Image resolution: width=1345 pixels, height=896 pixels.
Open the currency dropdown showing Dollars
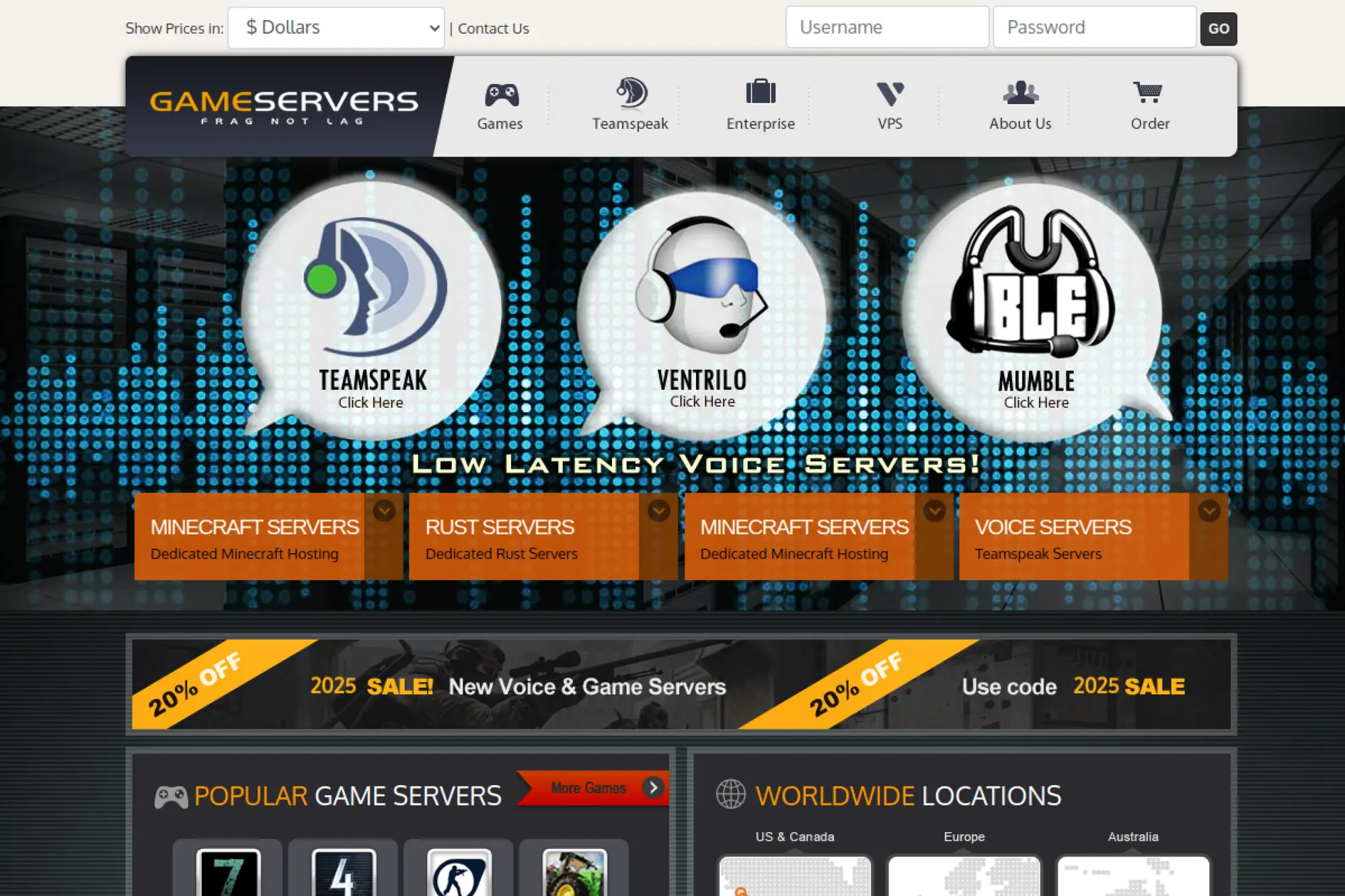pos(336,27)
